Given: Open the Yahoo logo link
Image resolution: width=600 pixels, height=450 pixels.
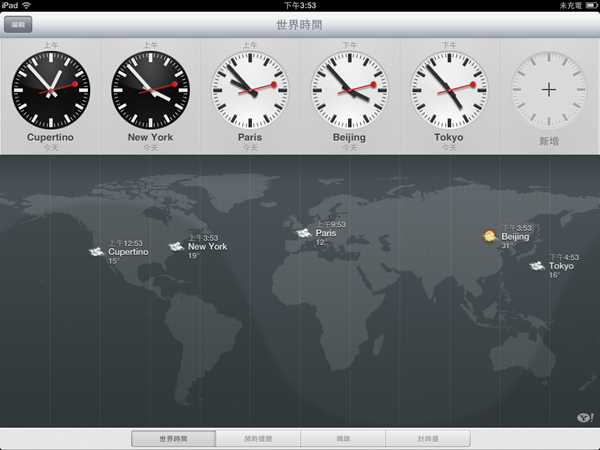Looking at the screenshot, I should click(x=582, y=417).
